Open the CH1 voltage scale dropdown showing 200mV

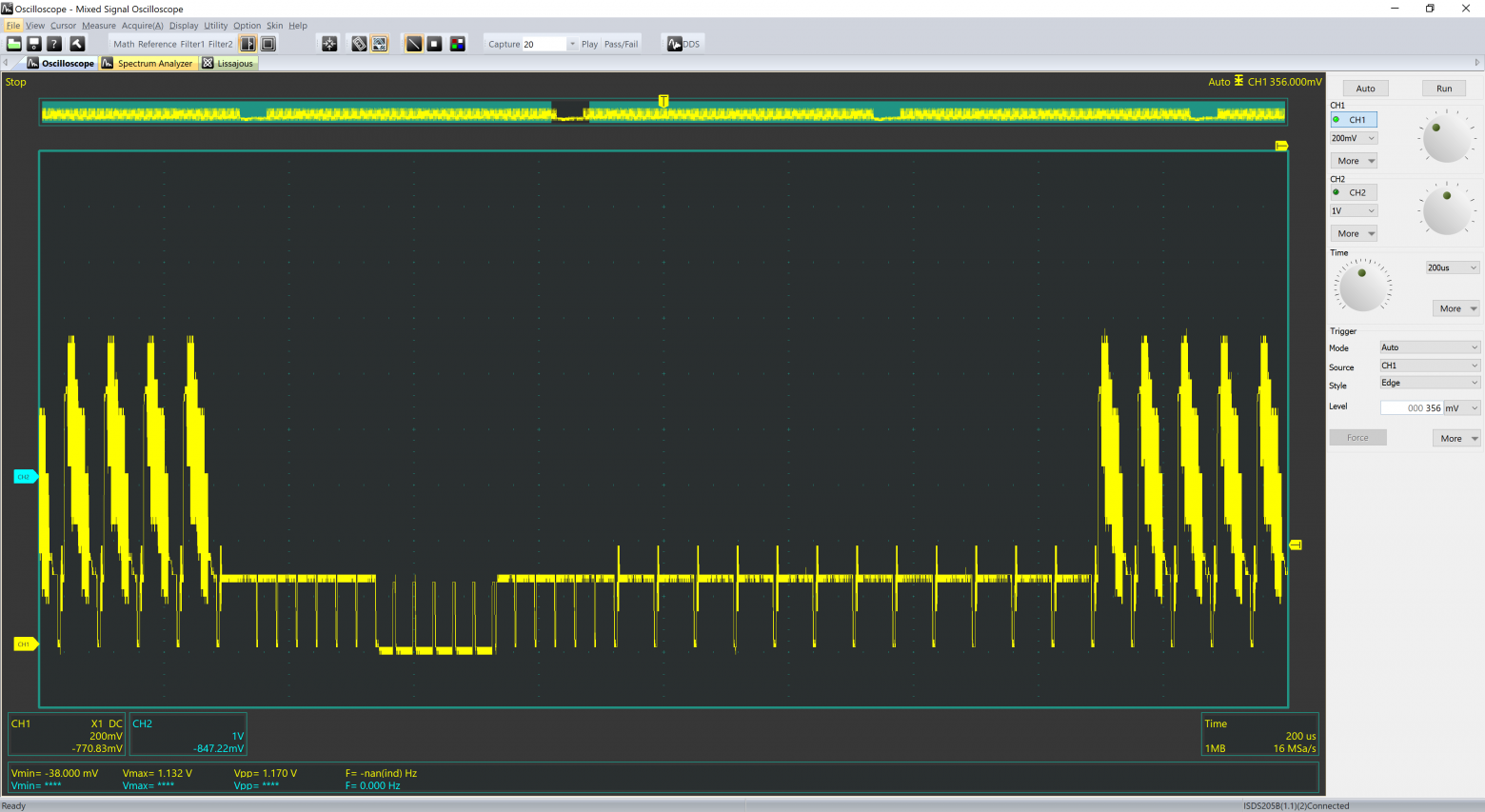(1353, 138)
